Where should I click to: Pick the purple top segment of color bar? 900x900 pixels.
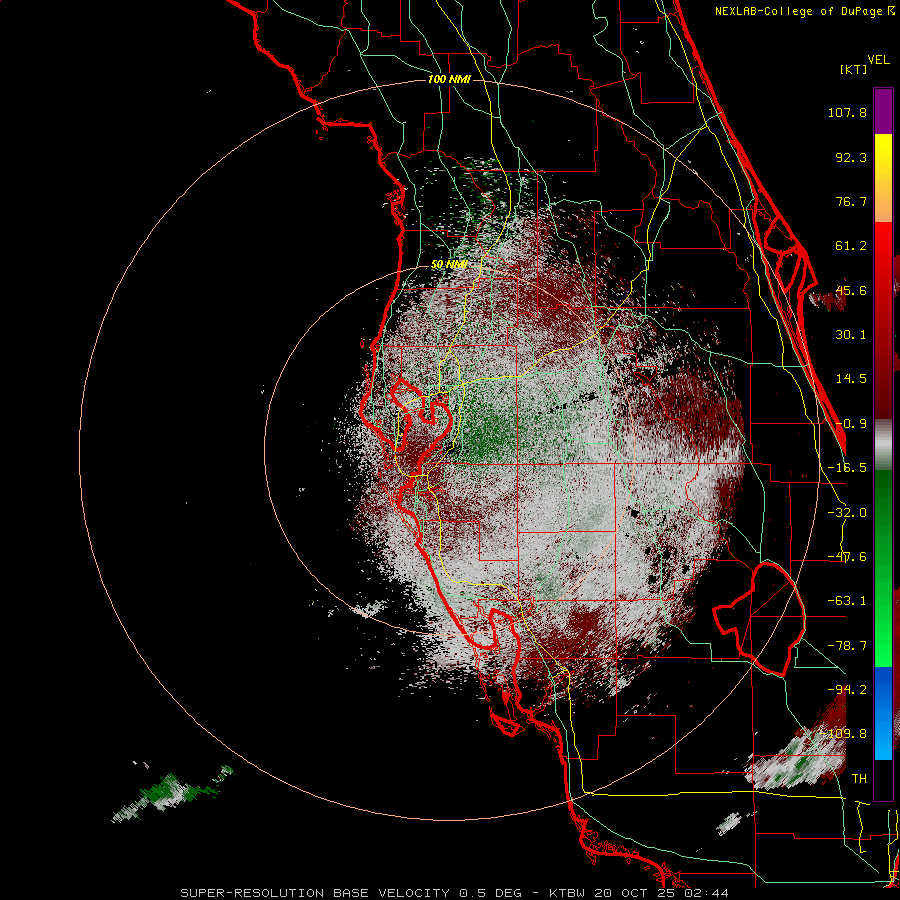click(883, 111)
